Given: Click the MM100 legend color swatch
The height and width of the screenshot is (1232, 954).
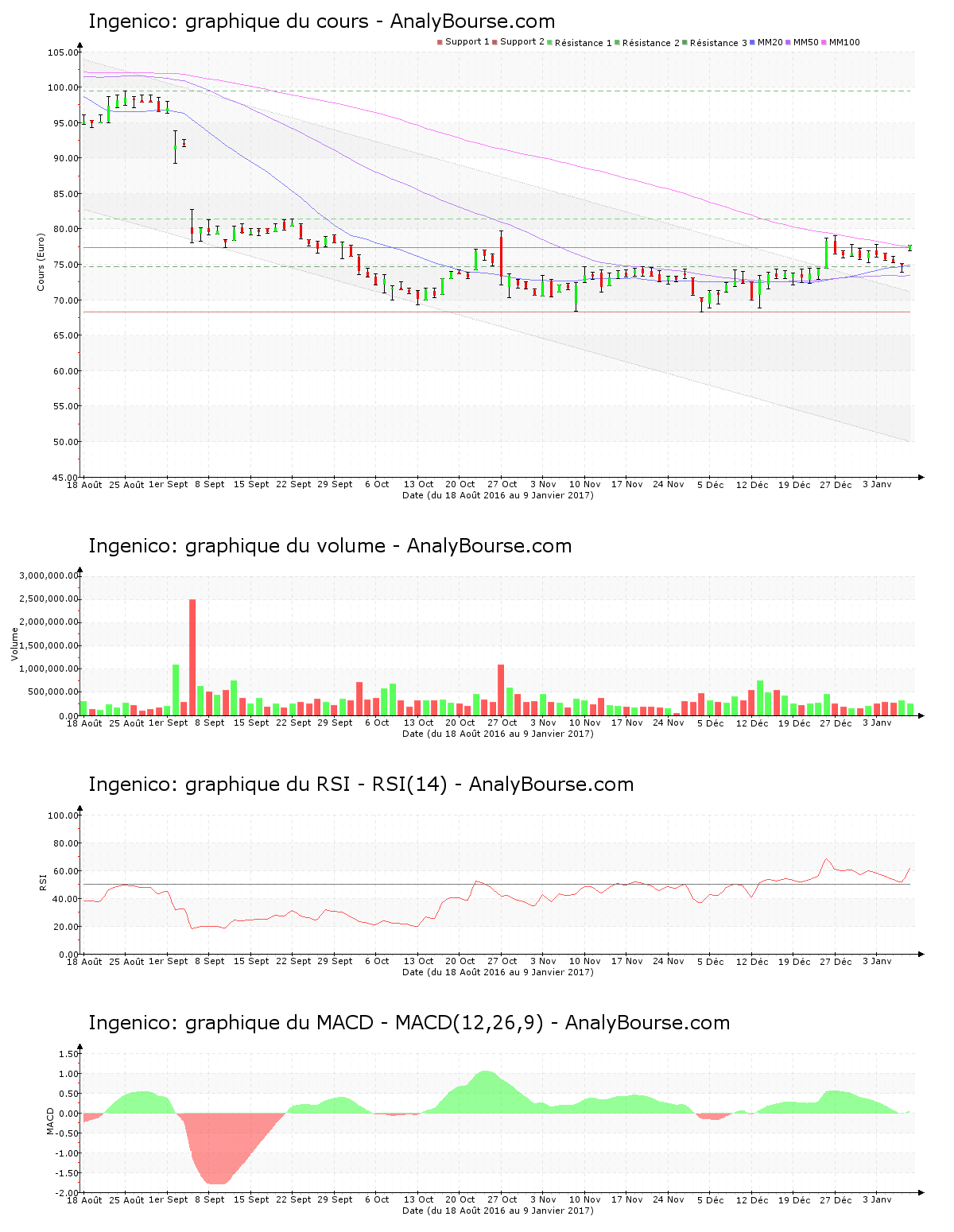Looking at the screenshot, I should click(x=824, y=42).
